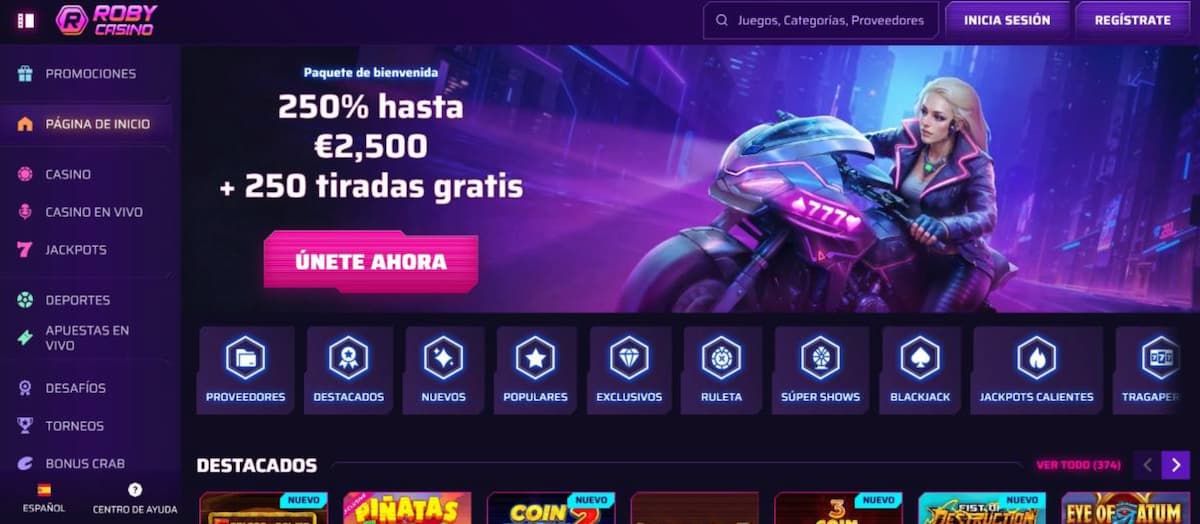The height and width of the screenshot is (524, 1200).
Task: Select the Destacados ribbon icon
Action: 348,358
